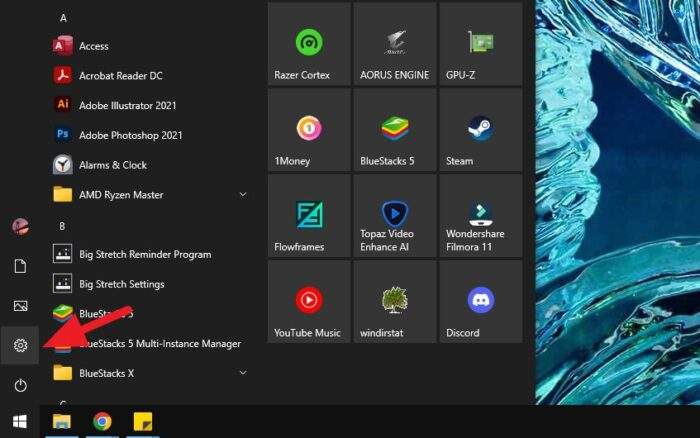Open the Steam tile
The height and width of the screenshot is (438, 700).
(480, 129)
